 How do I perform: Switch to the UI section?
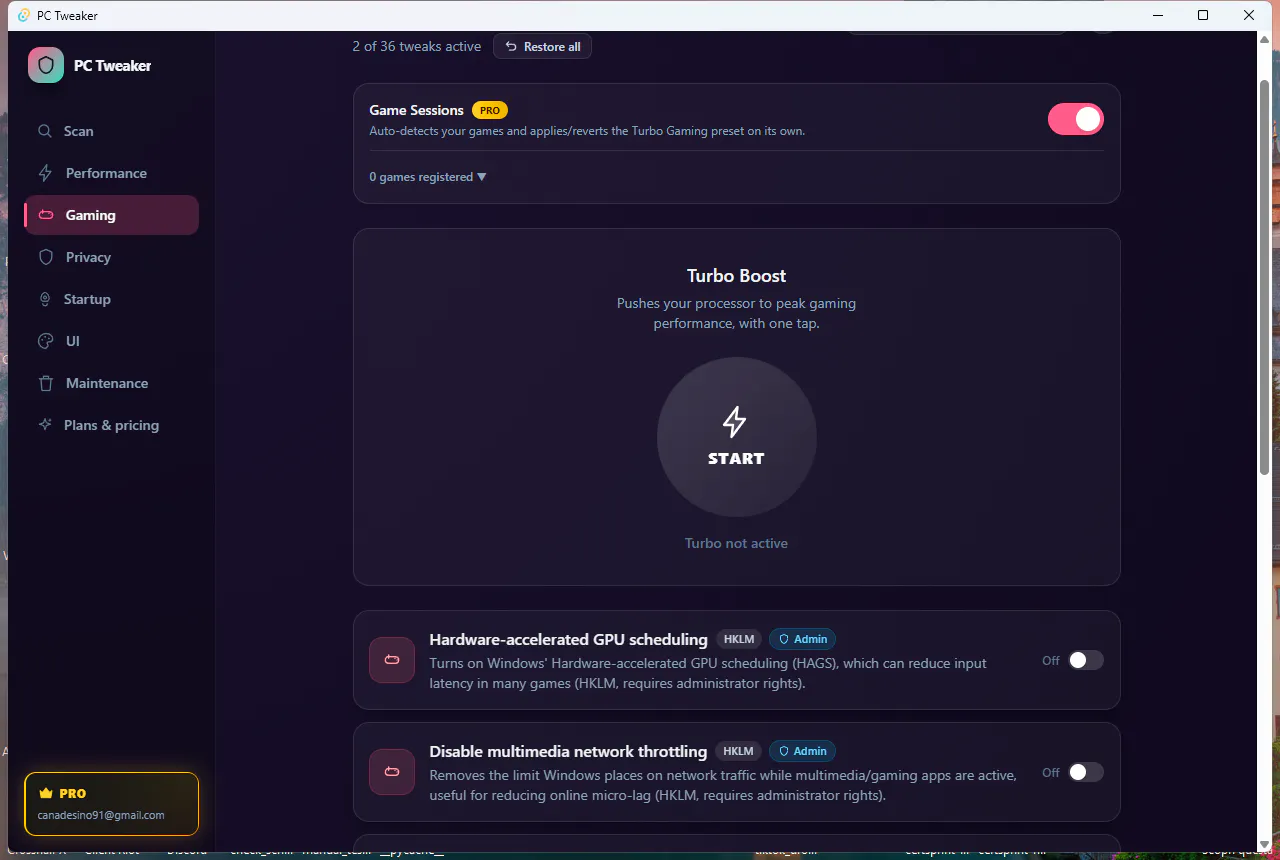pyautogui.click(x=112, y=341)
